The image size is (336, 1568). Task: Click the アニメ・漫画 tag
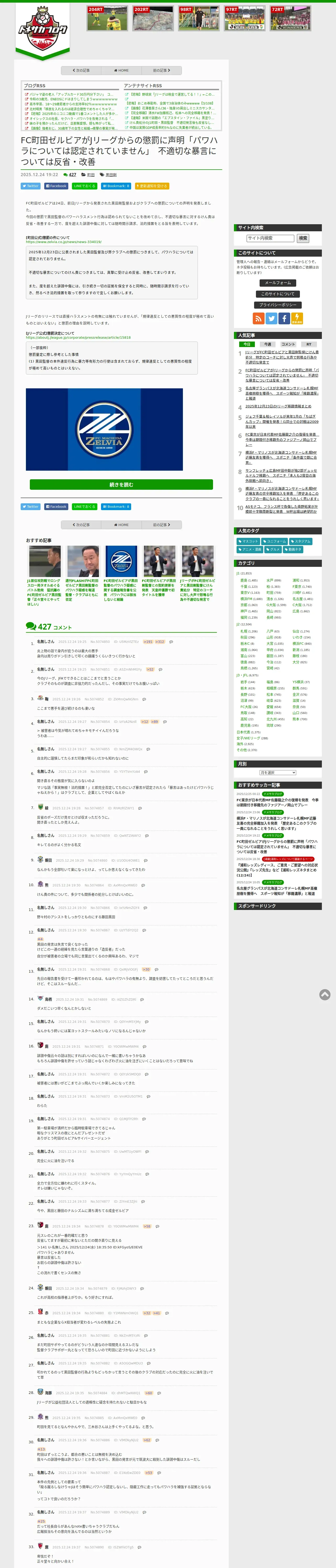[x=250, y=550]
